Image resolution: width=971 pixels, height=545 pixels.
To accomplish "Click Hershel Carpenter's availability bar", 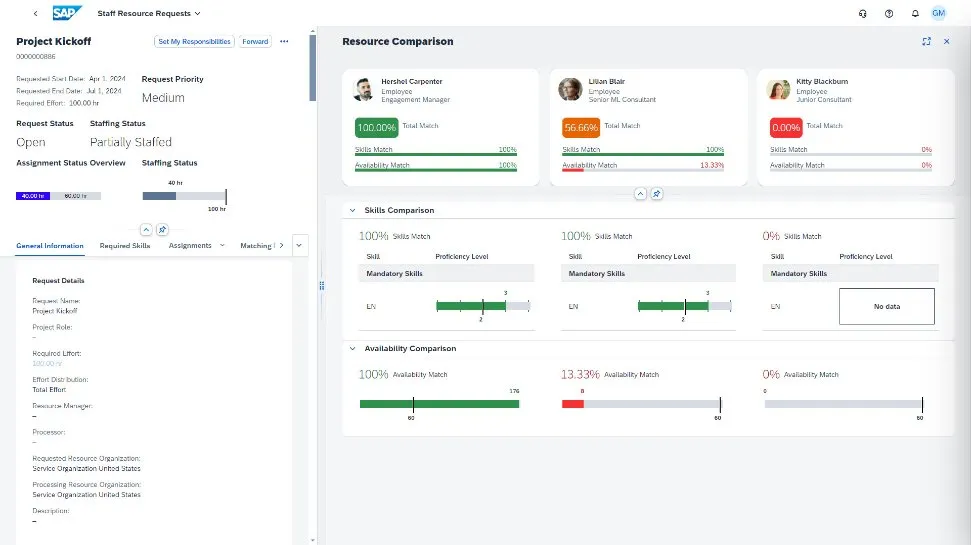I will 439,404.
